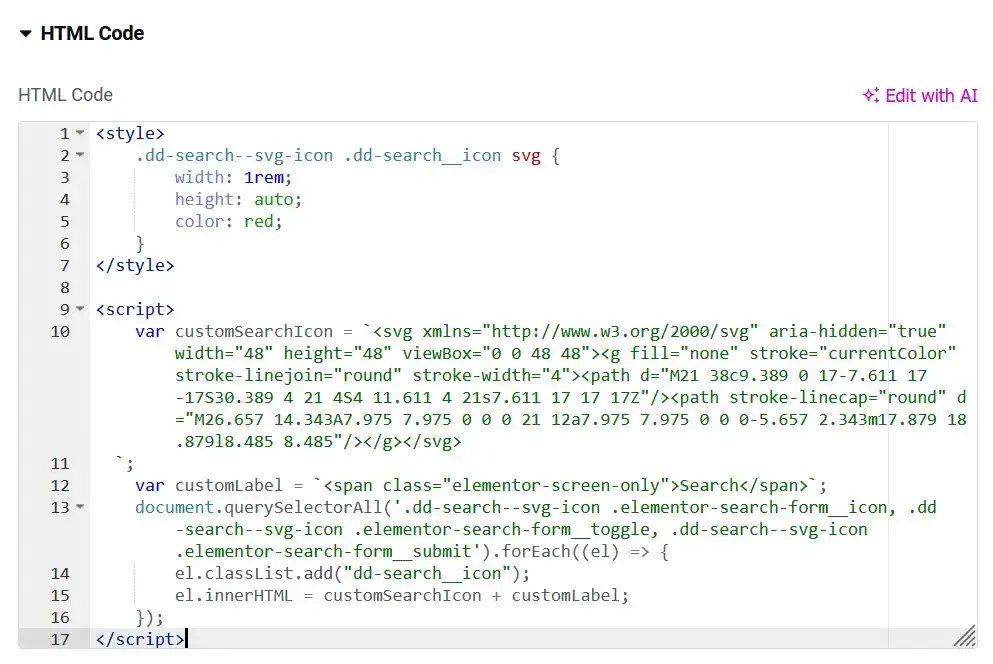Click the .dd-search--svg-icon selector line
Screen dimensions: 993x664
pos(347,156)
